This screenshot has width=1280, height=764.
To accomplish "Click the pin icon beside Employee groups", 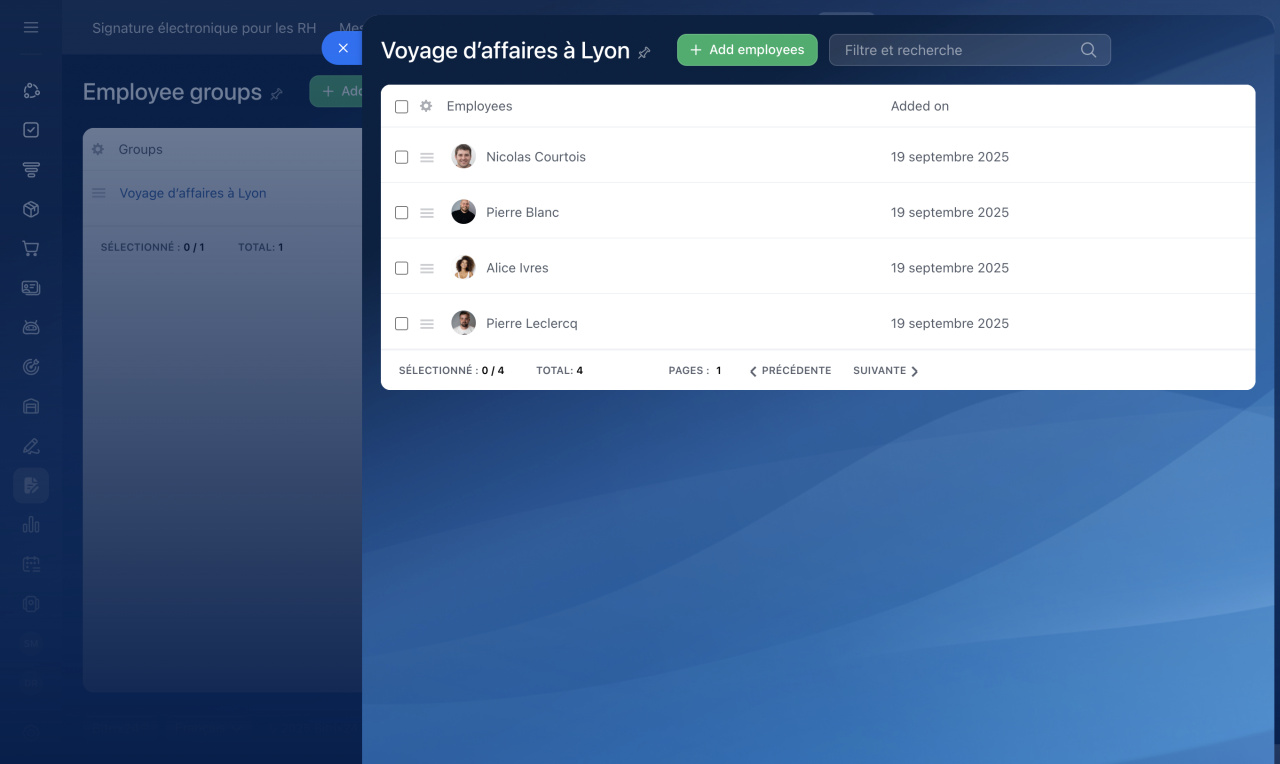I will (x=277, y=94).
